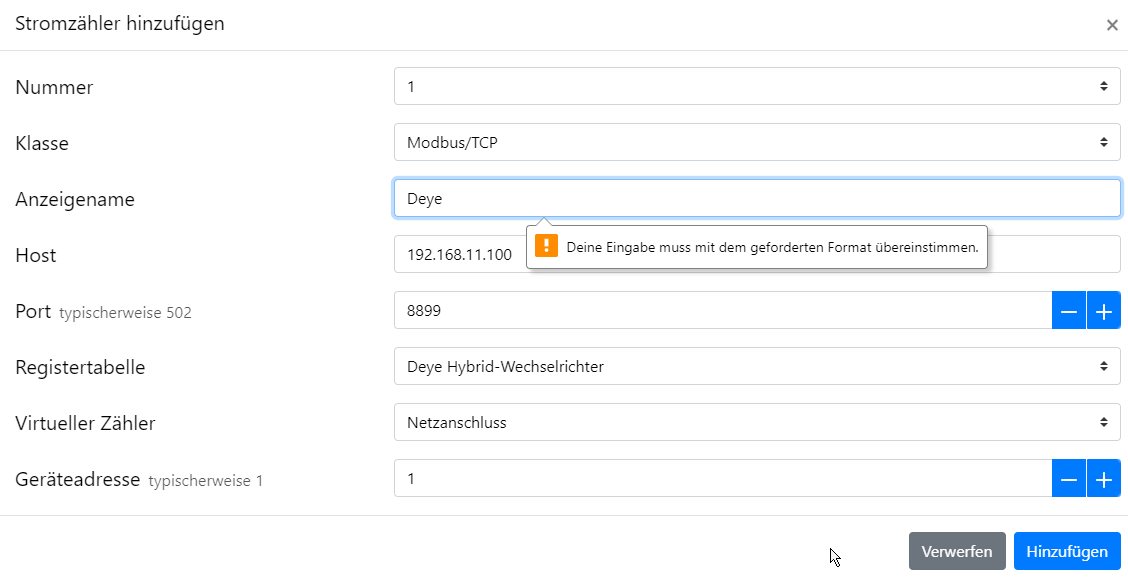Focus the Anzeigename field containing Deye
The width and height of the screenshot is (1128, 580).
tap(757, 199)
